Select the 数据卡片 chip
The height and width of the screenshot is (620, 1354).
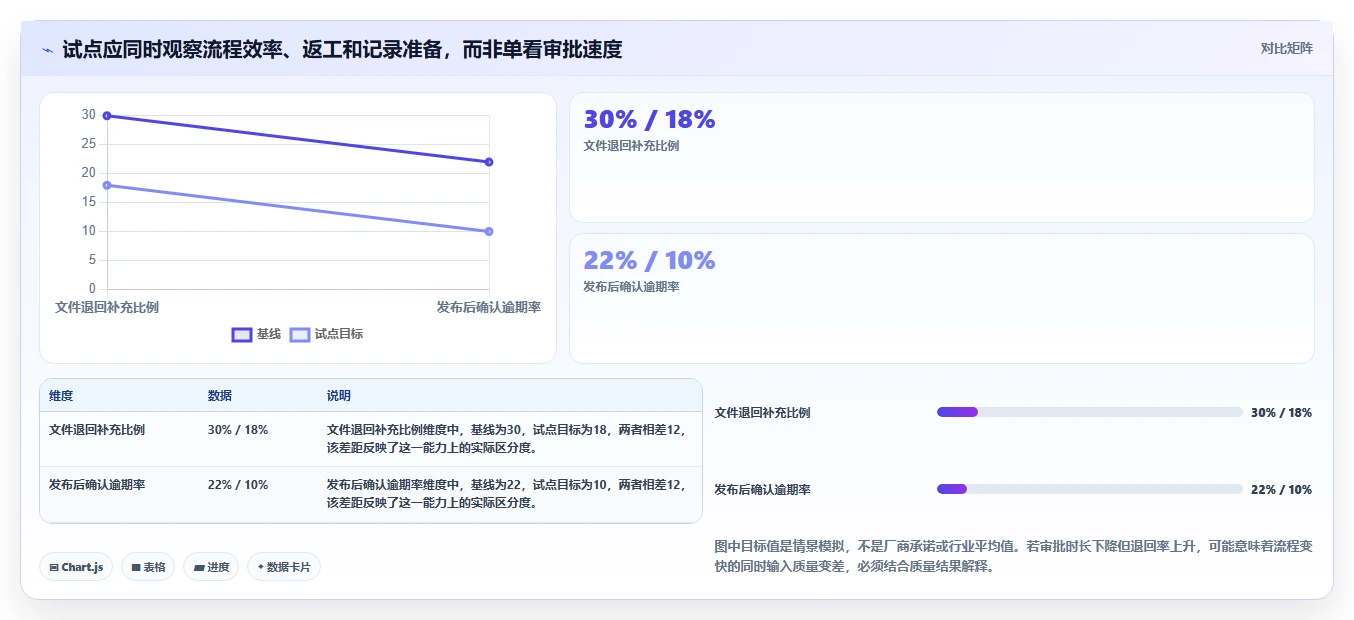click(284, 567)
